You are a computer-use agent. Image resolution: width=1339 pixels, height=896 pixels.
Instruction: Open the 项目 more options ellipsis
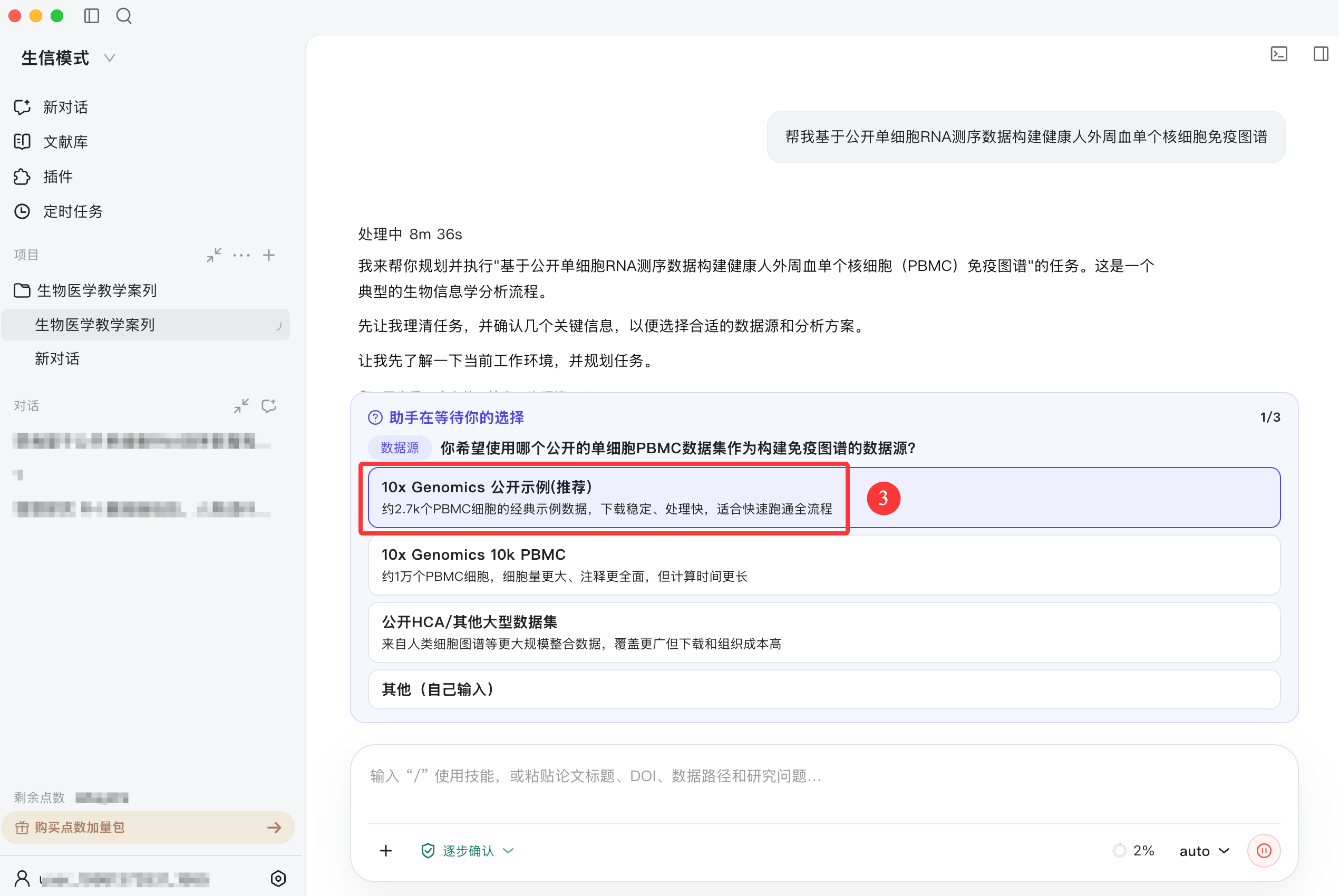click(242, 255)
